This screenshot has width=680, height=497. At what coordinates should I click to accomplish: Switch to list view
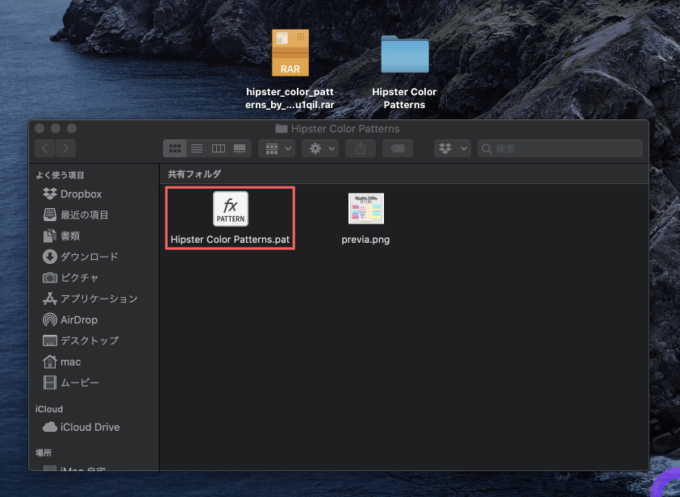[197, 149]
